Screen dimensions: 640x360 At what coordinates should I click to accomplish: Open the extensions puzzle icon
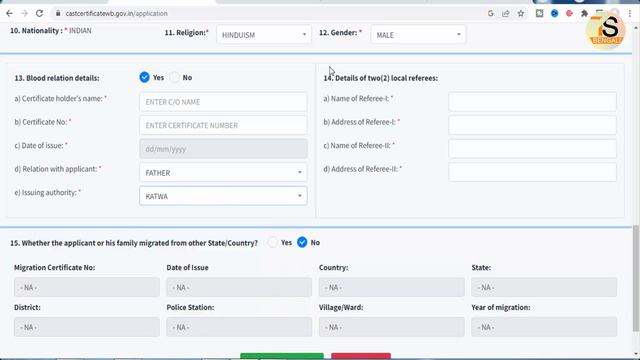pyautogui.click(x=584, y=13)
